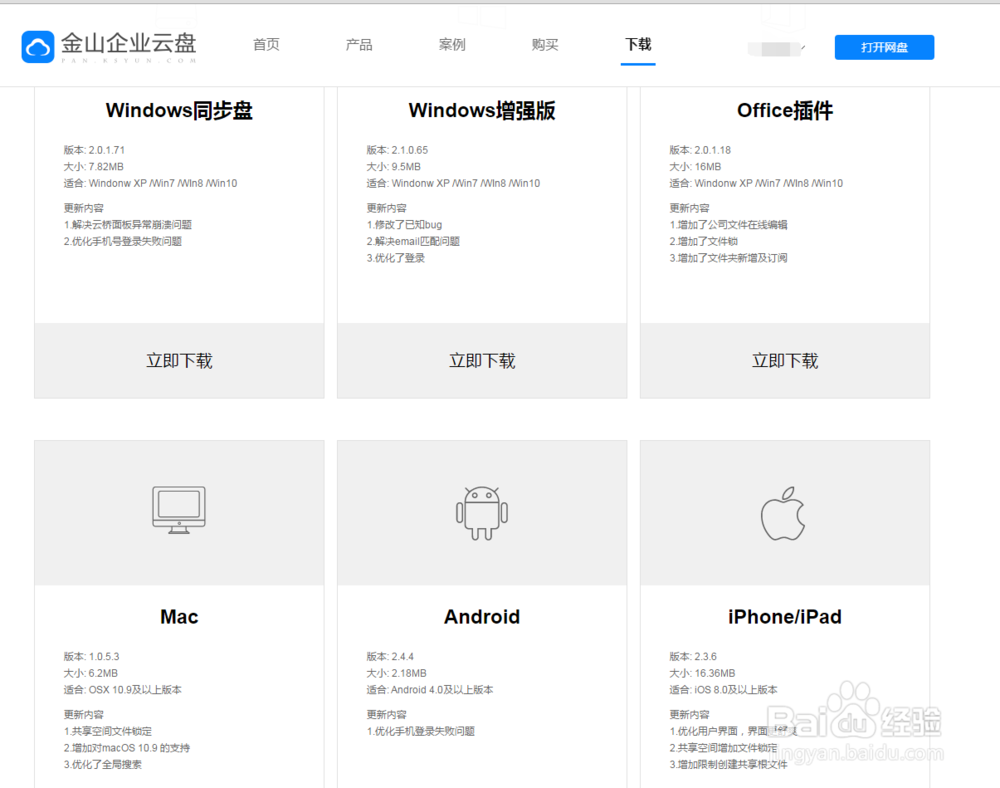The height and width of the screenshot is (788, 1000).
Task: Click the Android robot icon
Action: (482, 513)
